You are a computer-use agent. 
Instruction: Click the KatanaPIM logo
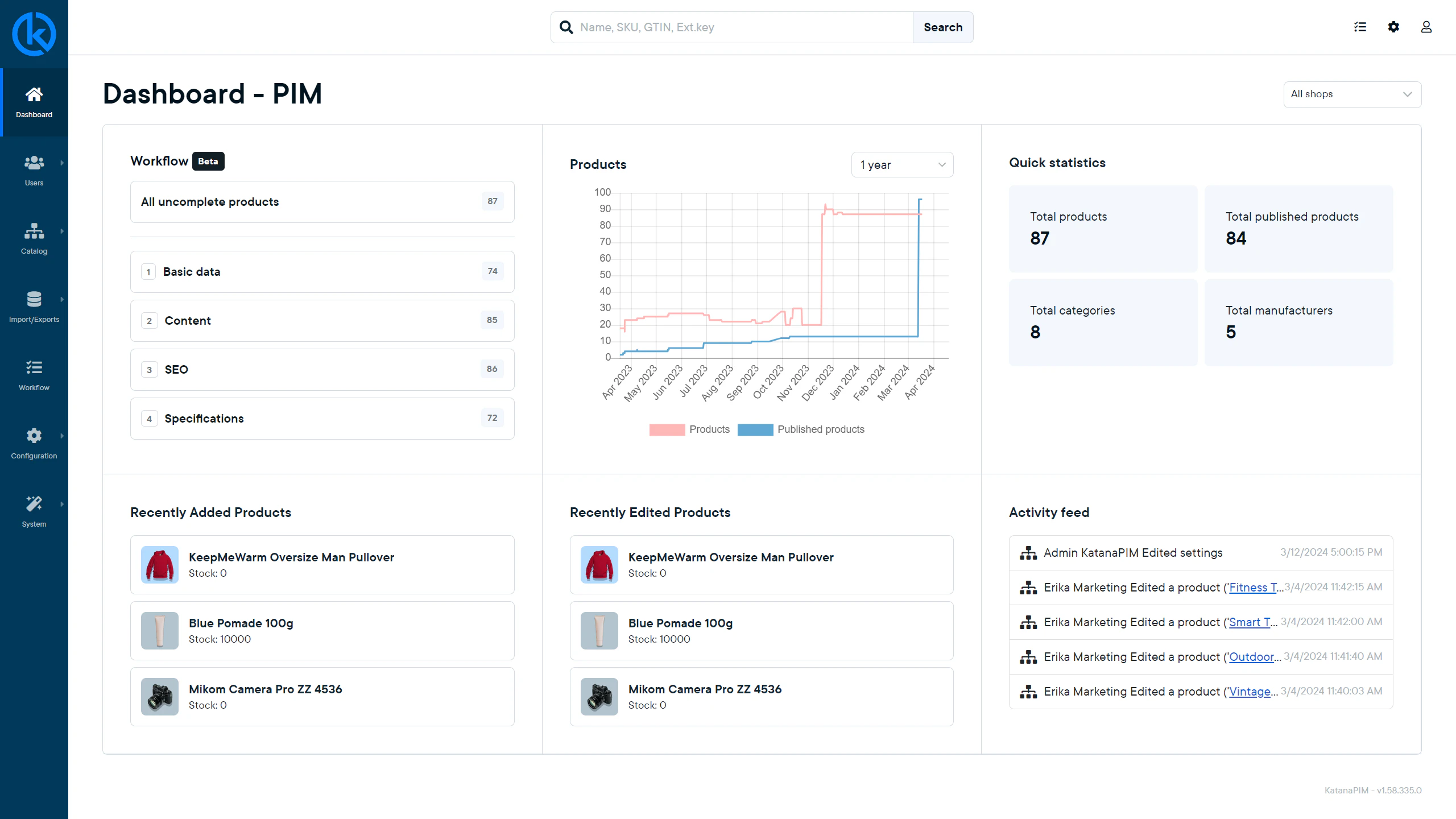pyautogui.click(x=34, y=34)
